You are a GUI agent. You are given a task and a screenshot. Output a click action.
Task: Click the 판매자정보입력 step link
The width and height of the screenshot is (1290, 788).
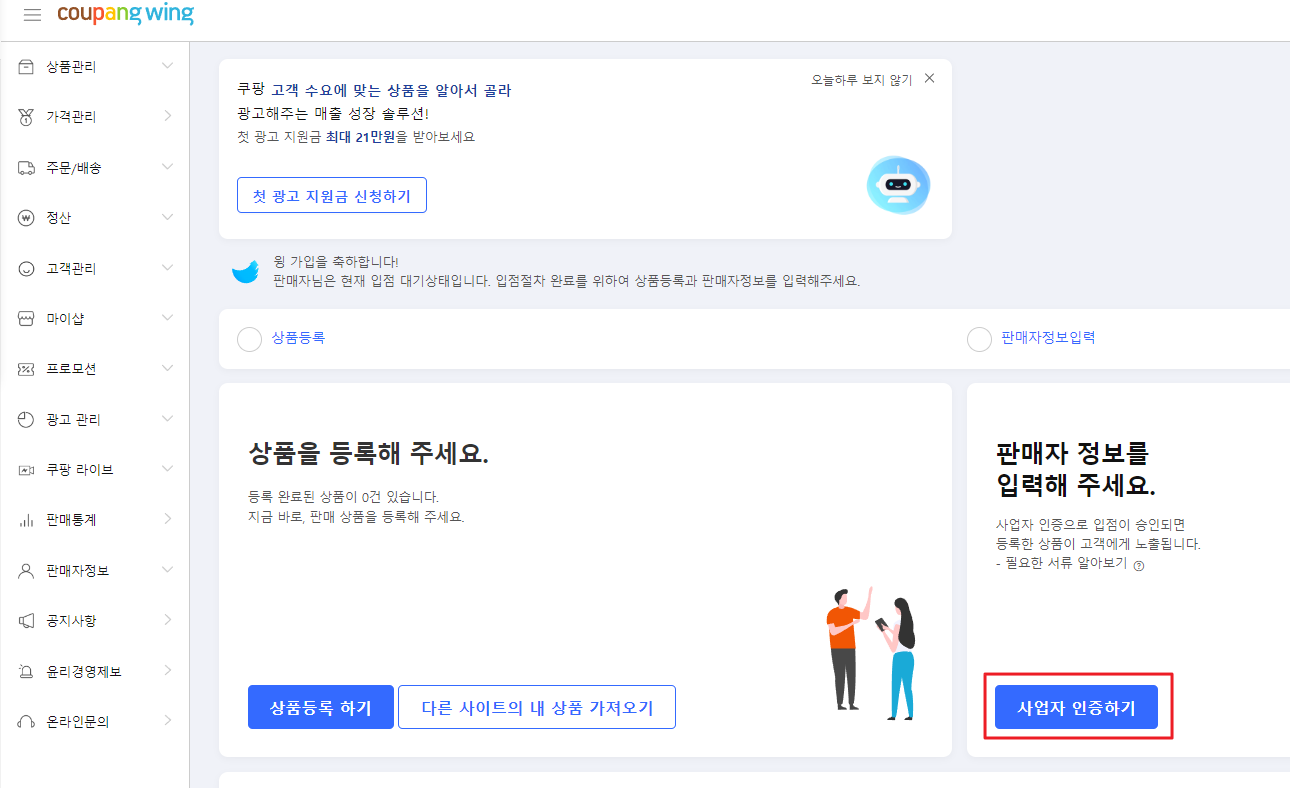pyautogui.click(x=1048, y=338)
